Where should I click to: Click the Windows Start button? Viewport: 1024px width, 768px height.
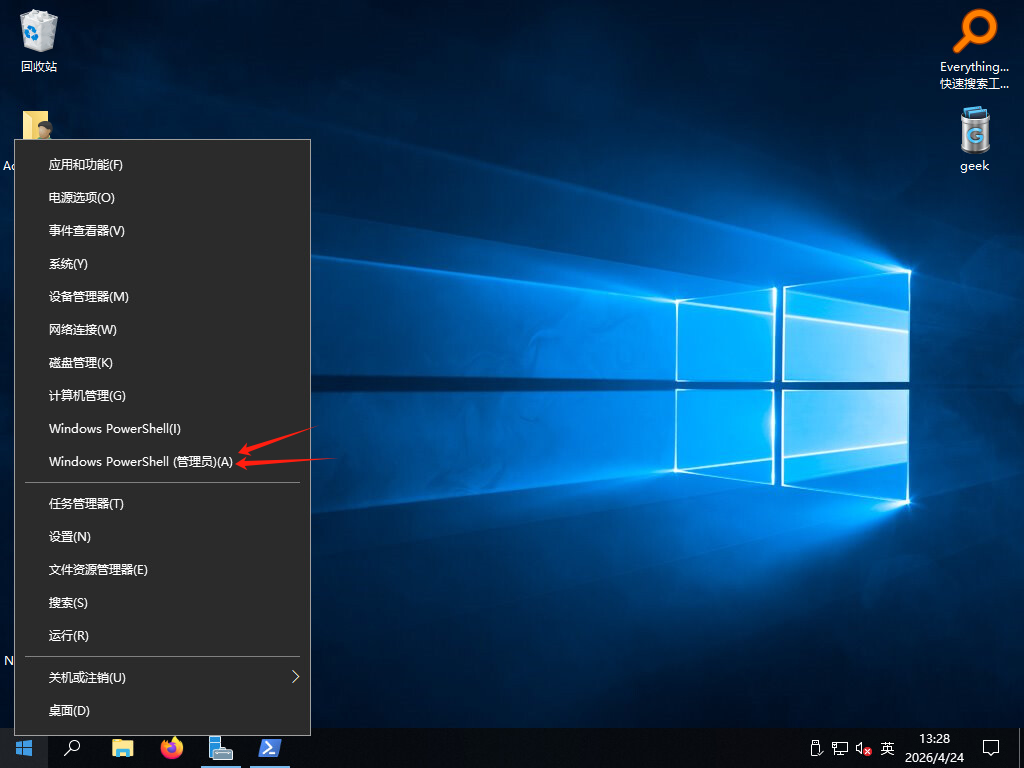coord(24,748)
